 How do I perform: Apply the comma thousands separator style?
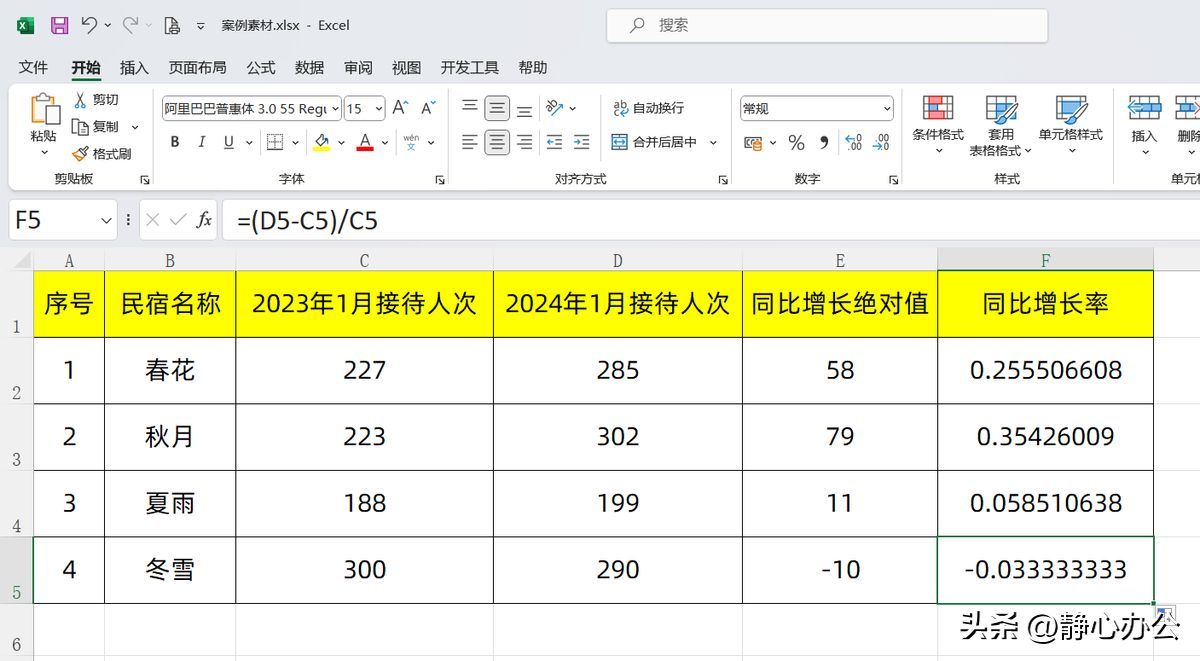click(x=824, y=143)
